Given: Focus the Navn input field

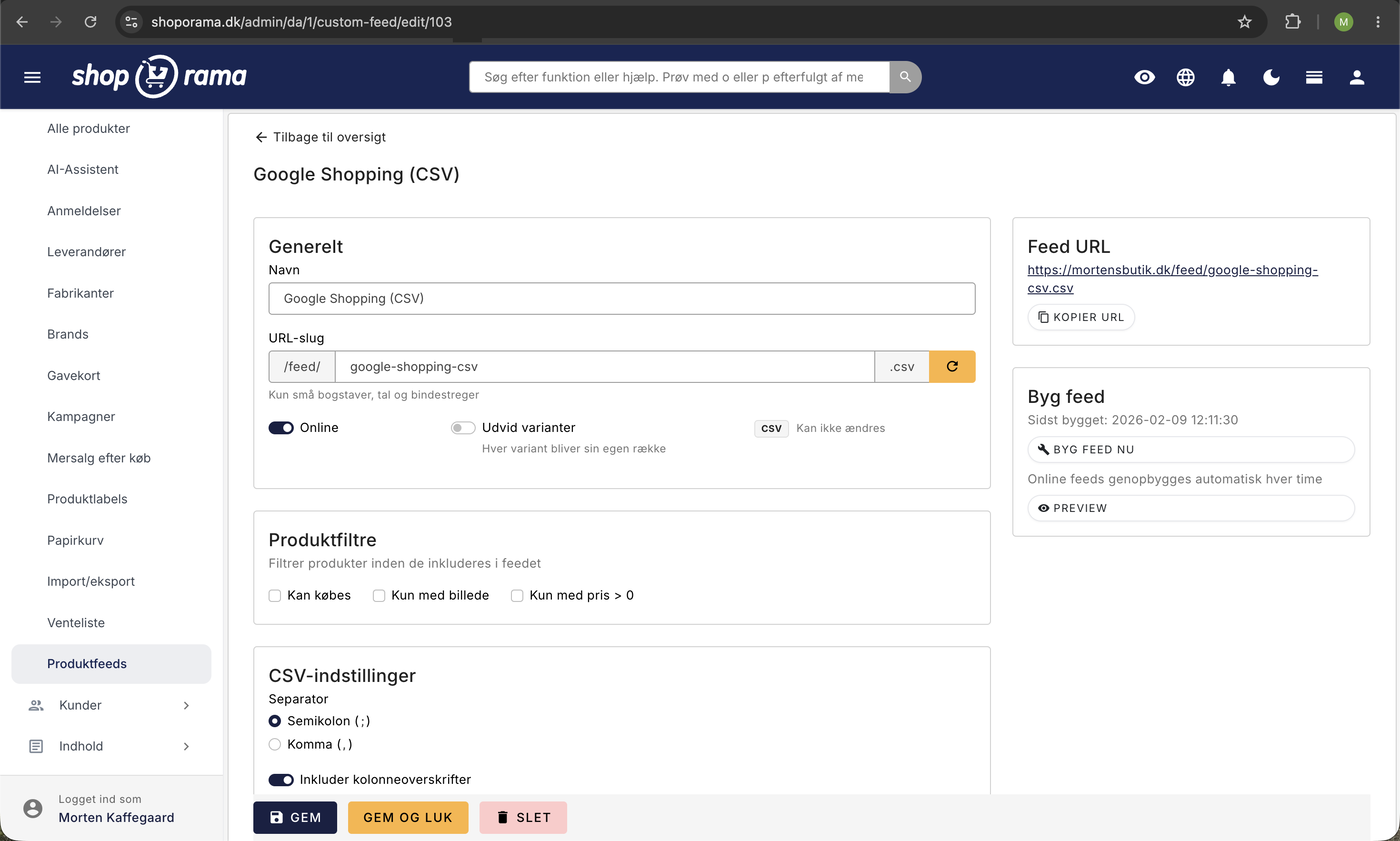Looking at the screenshot, I should point(622,298).
